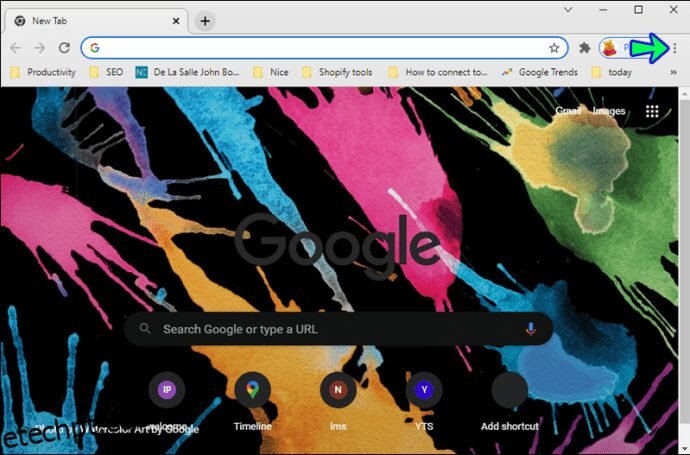Viewport: 690px width, 455px height.
Task: Open the De La Salle John Bo... bookmark
Action: tap(188, 72)
